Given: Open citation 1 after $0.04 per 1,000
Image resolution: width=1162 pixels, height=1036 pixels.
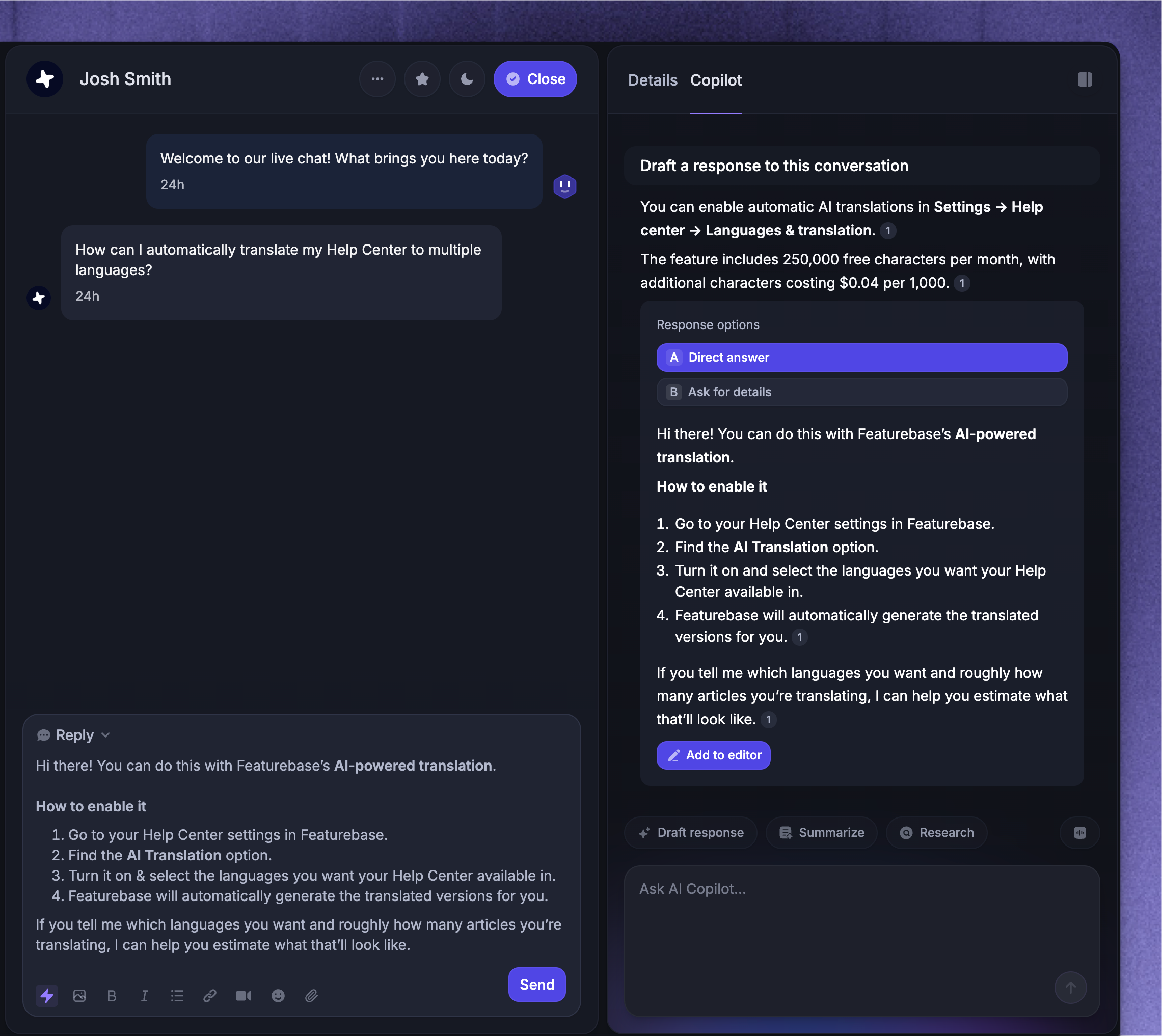Looking at the screenshot, I should tap(962, 283).
